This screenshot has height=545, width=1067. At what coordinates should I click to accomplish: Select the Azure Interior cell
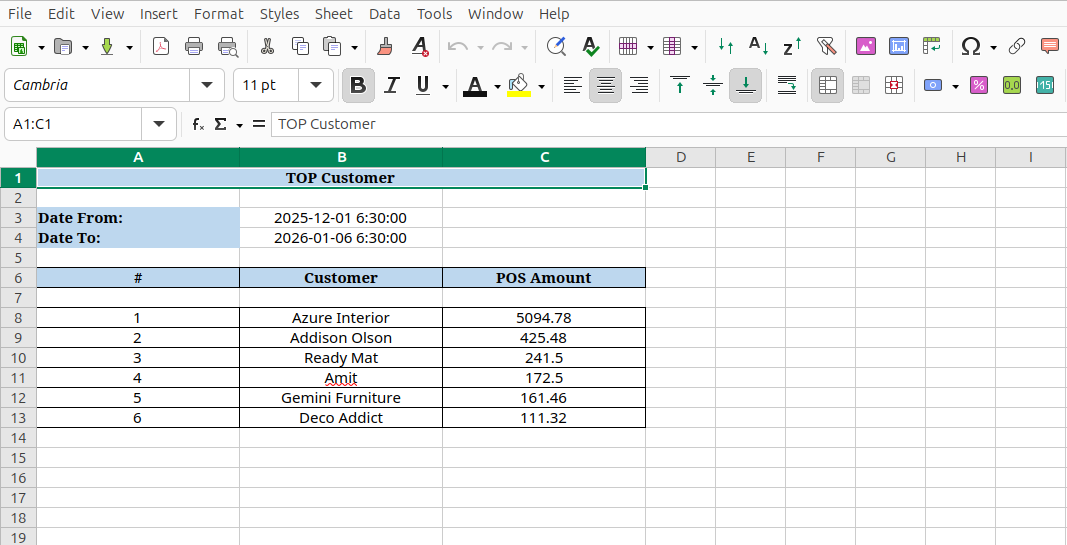341,318
